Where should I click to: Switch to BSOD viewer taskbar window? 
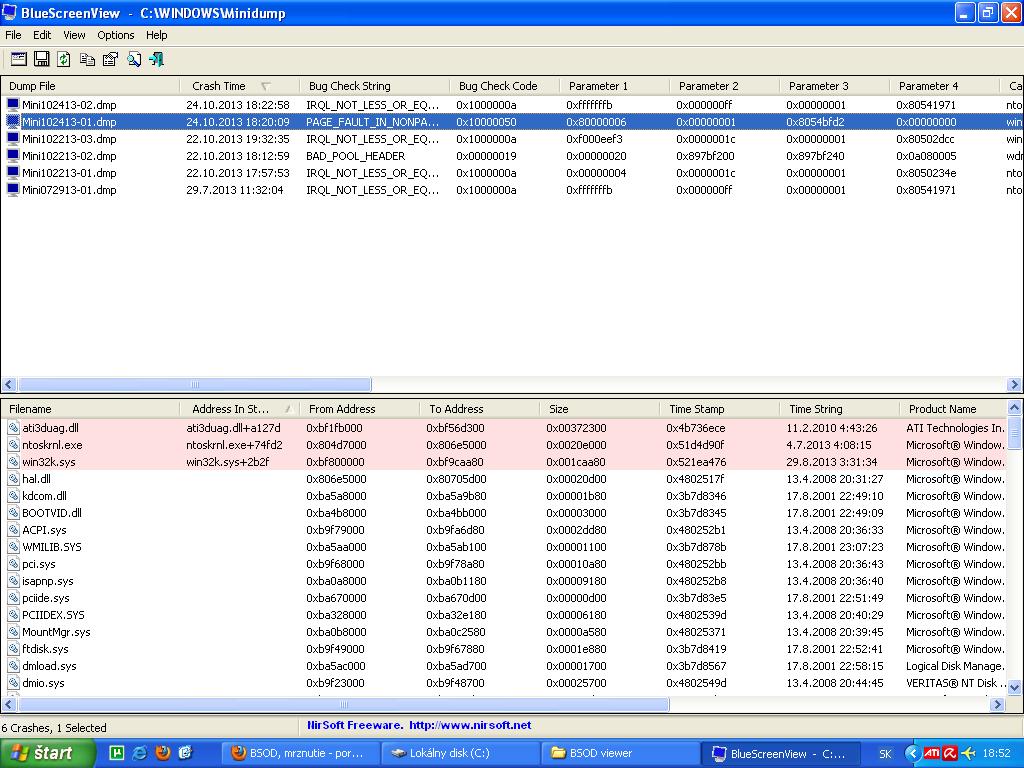(x=600, y=753)
